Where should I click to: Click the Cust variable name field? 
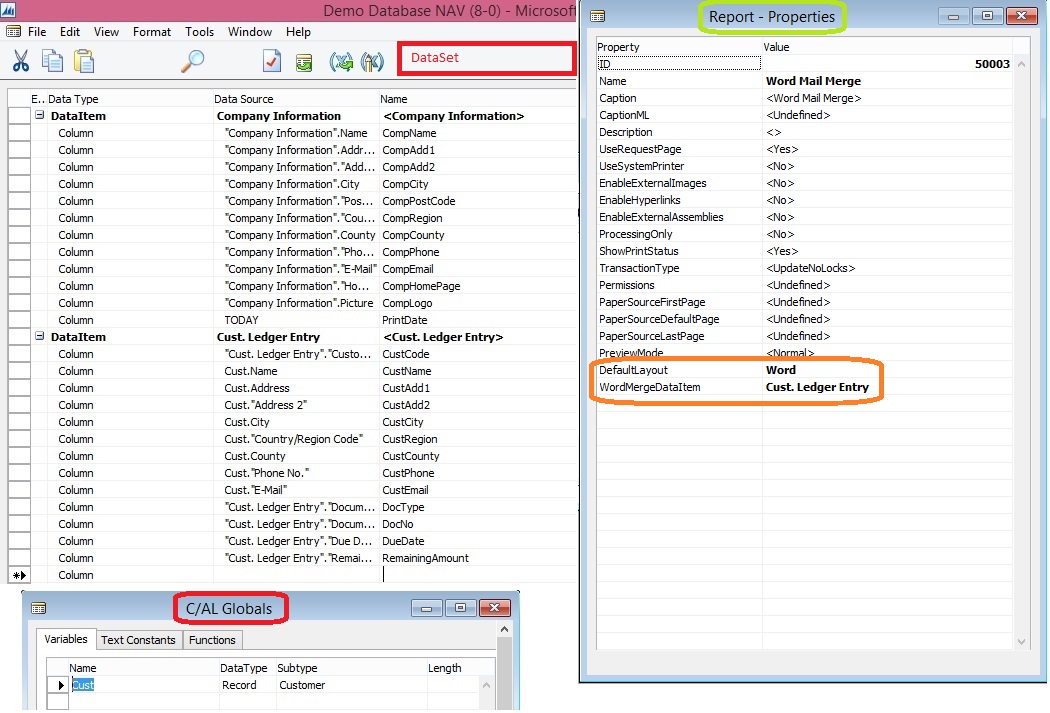84,685
